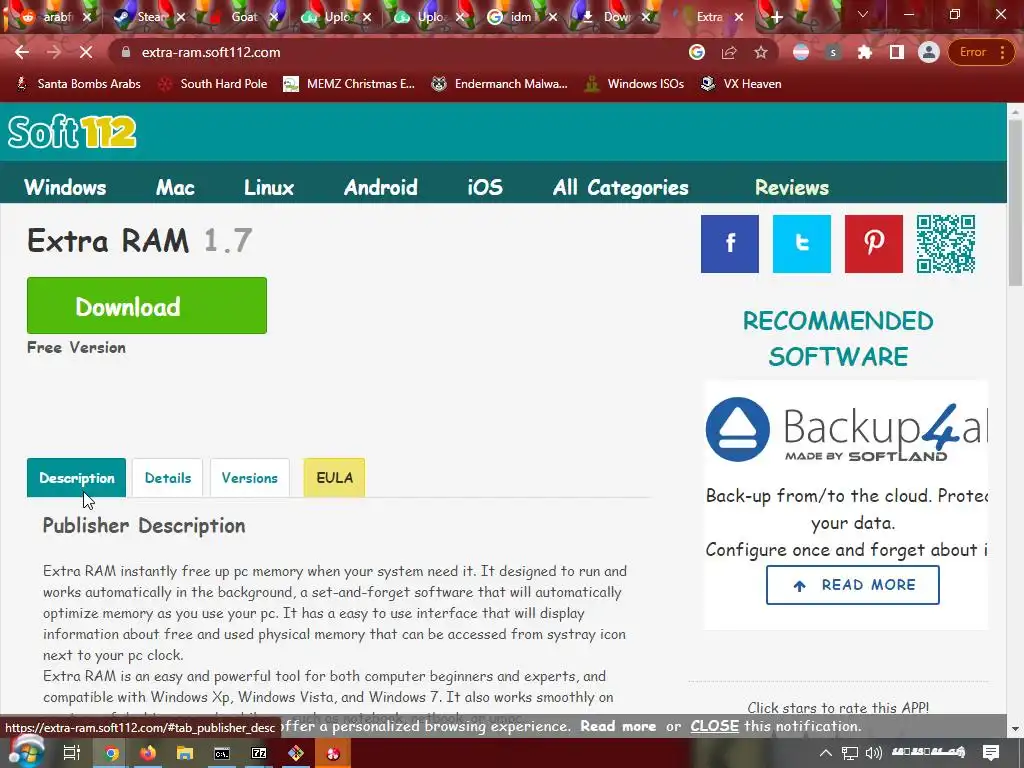Open 7-Zip from the taskbar

(259, 753)
